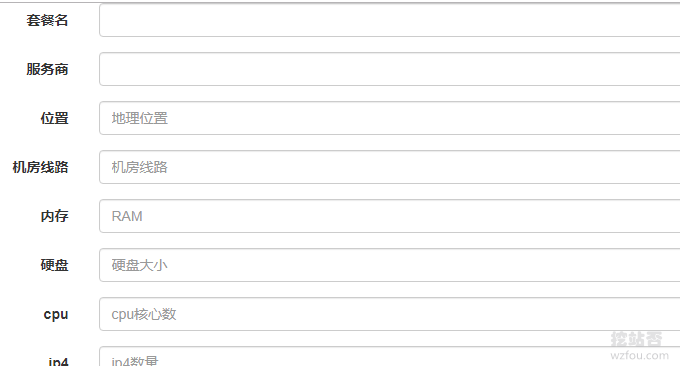Open the wzfou.com watermark link
This screenshot has width=680, height=366.
coord(639,356)
